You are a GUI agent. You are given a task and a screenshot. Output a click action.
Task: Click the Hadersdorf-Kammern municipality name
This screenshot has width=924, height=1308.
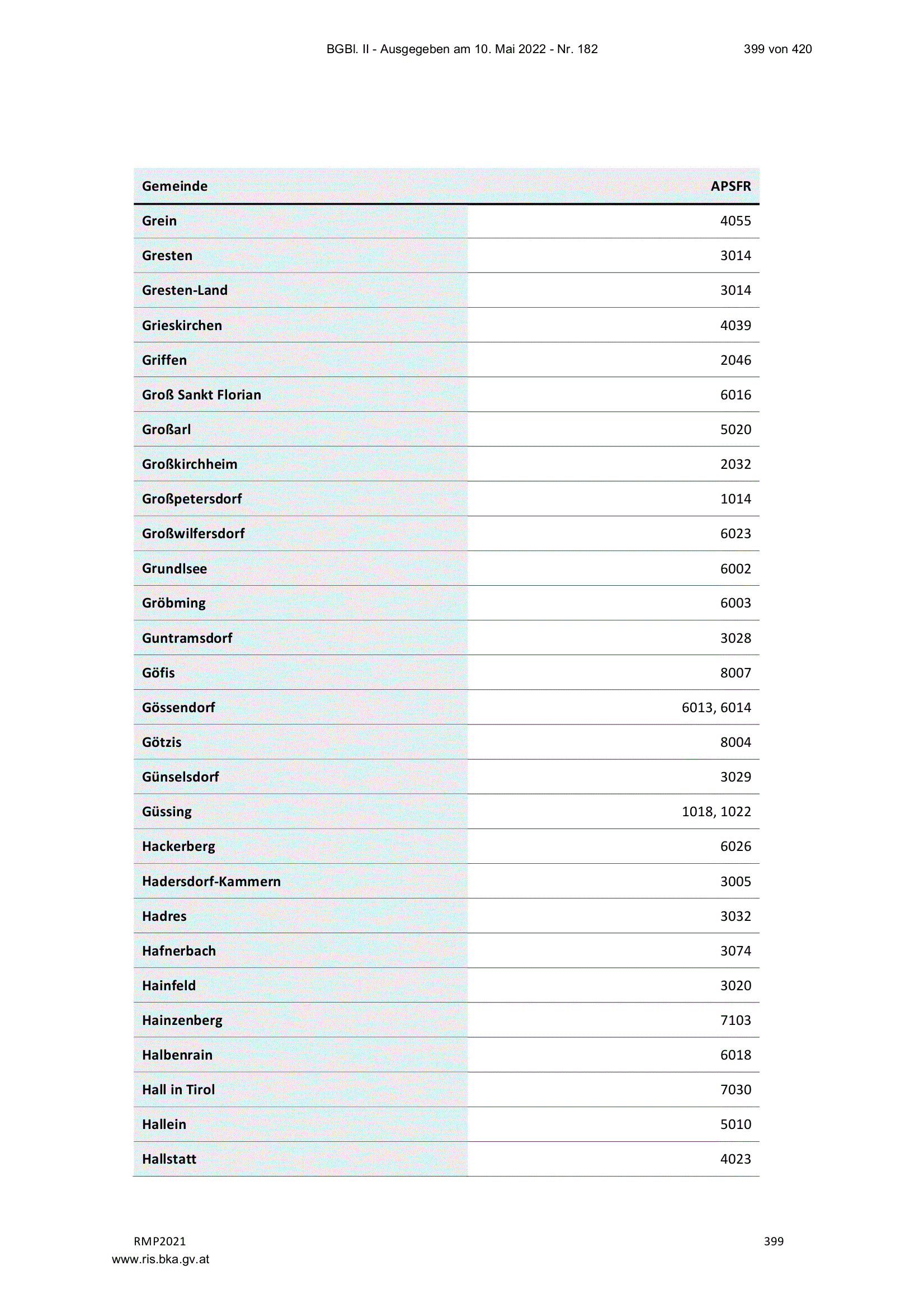click(x=211, y=881)
